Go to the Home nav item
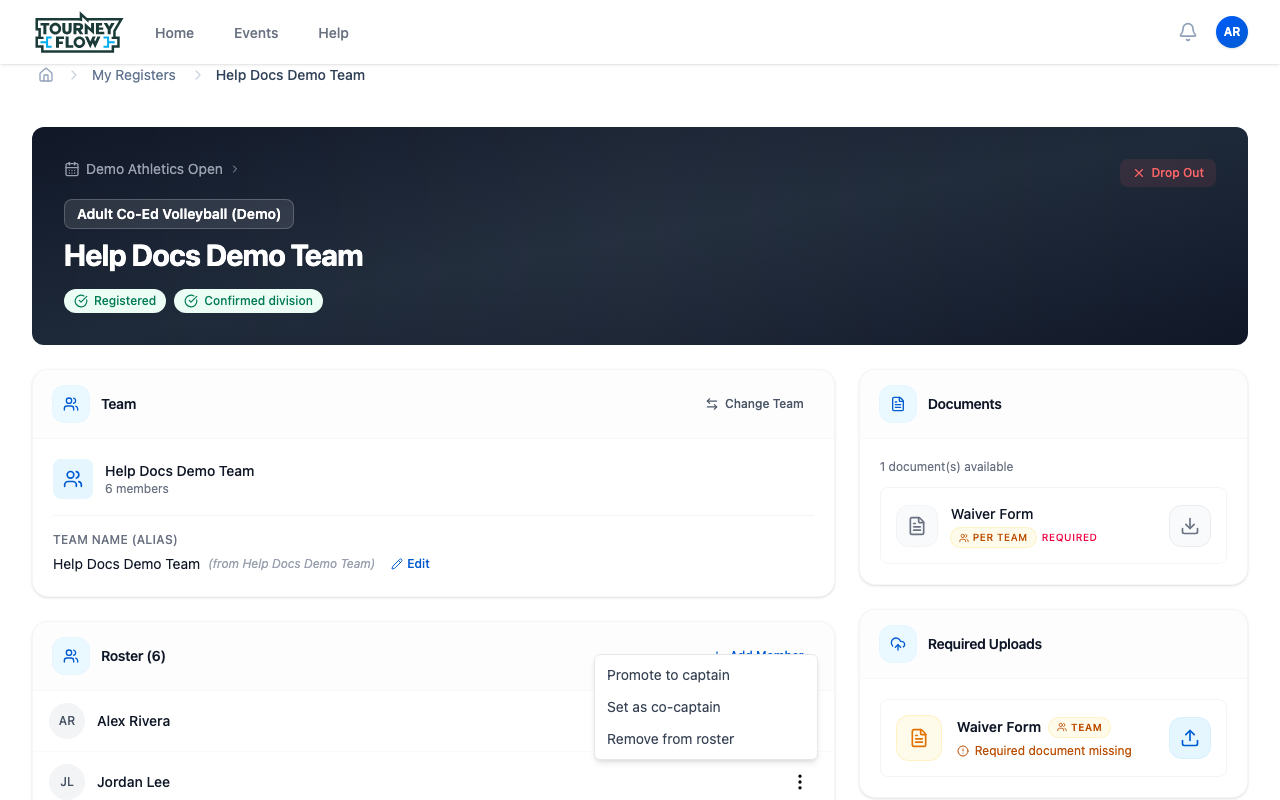This screenshot has height=800, width=1280. click(174, 33)
